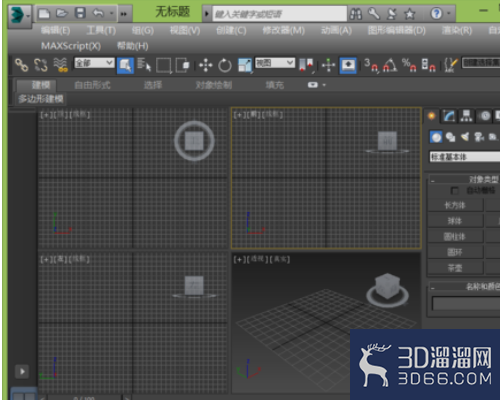Open the MAXScript(X) menu
The width and height of the screenshot is (500, 400).
(71, 46)
